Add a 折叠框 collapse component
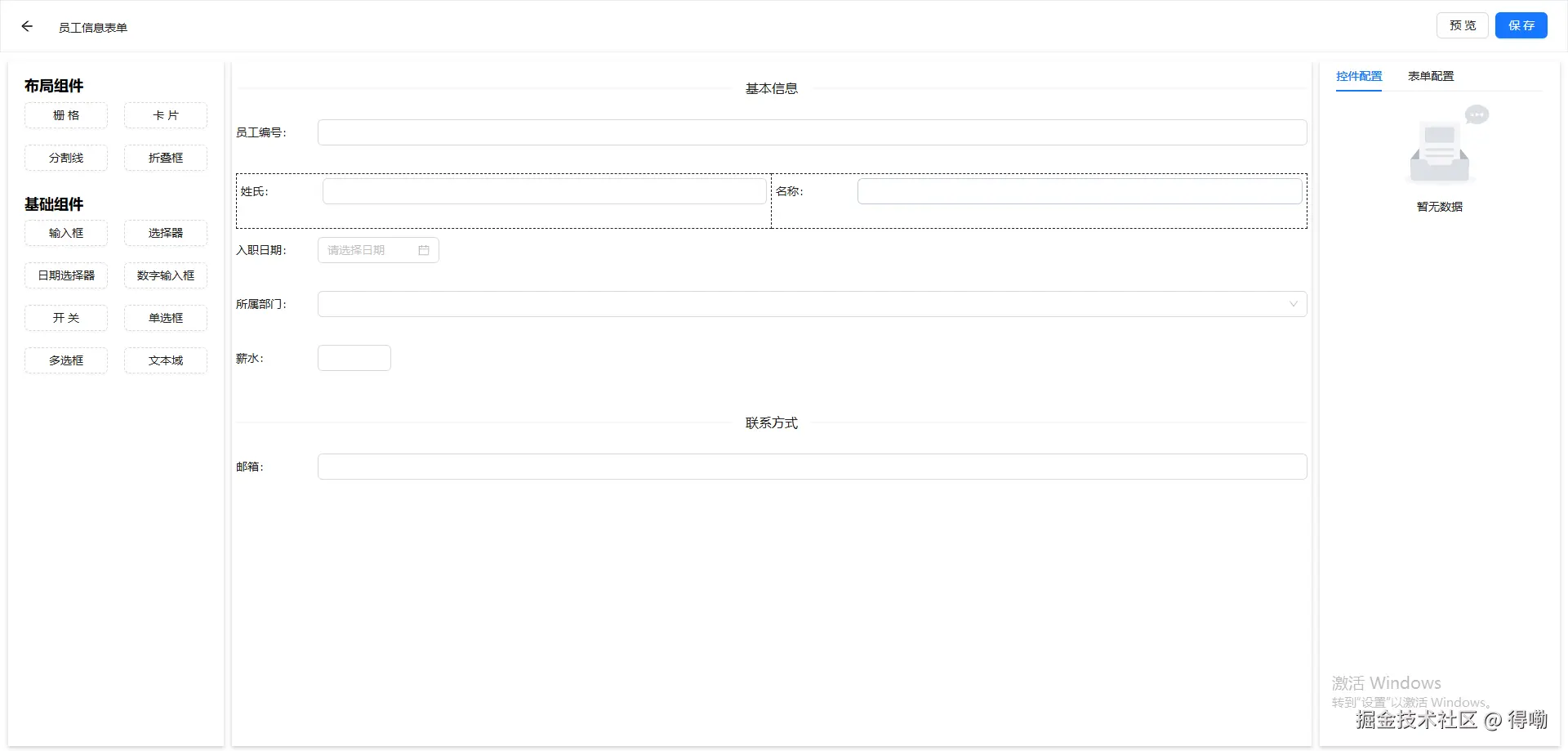The image size is (1568, 751). [166, 158]
